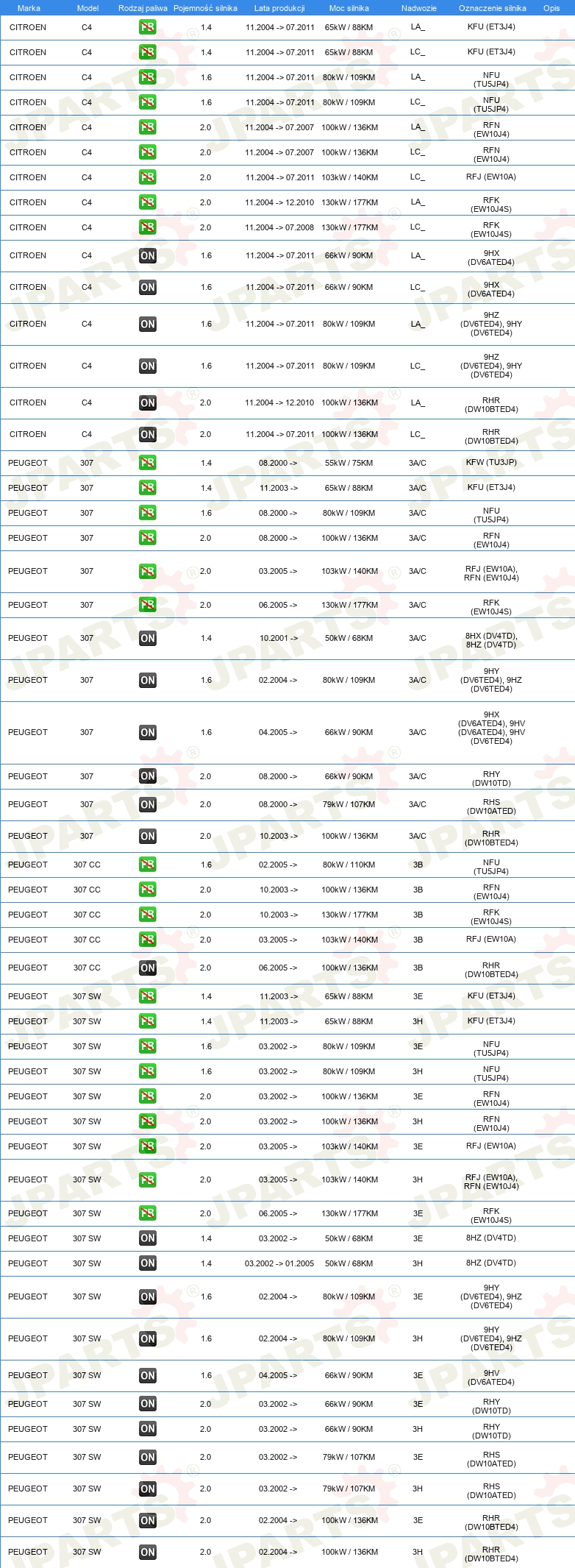Viewport: 575px width, 1568px height.
Task: Click diesel ON icon in Peugeot 307 8HX (DV4TD) row
Action: [148, 639]
